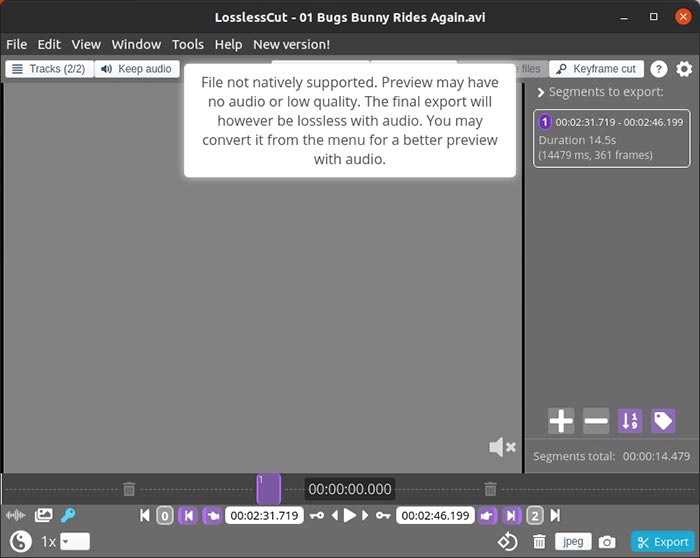Image resolution: width=700 pixels, height=558 pixels.
Task: Set cut start to current position
Action: pyautogui.click(x=213, y=516)
